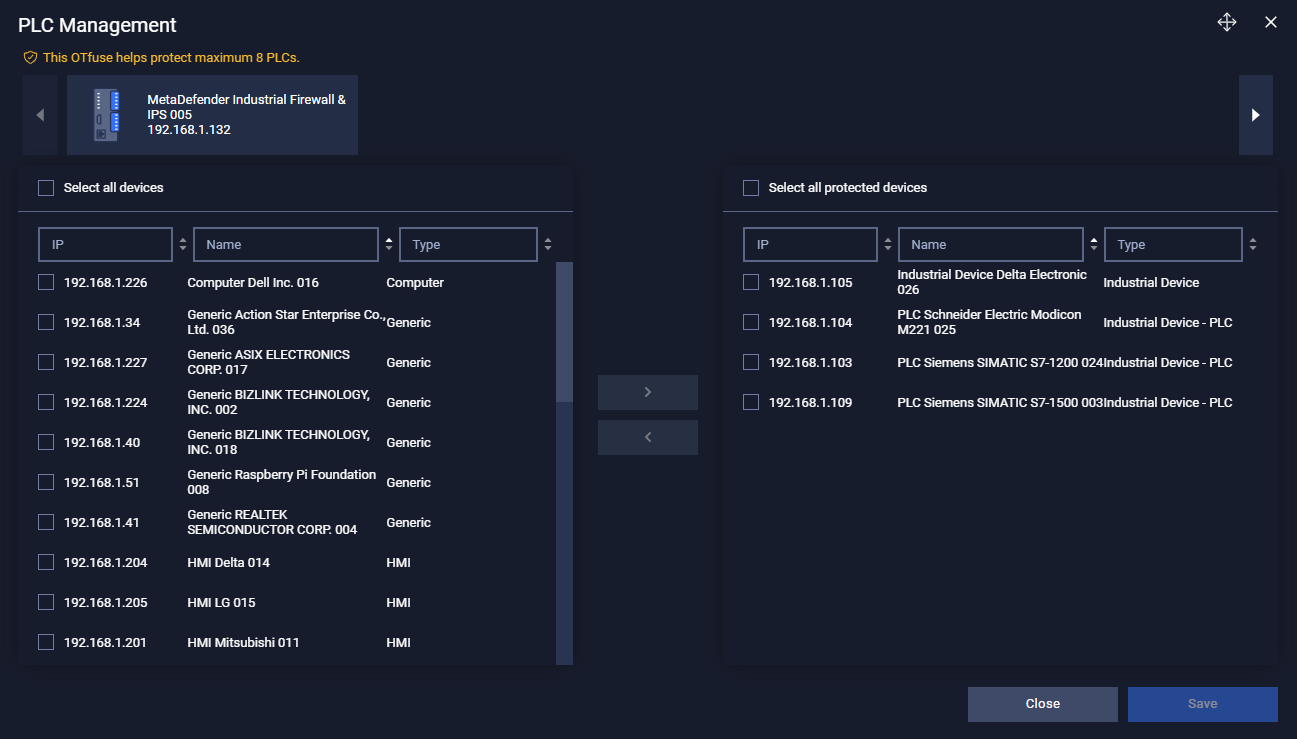Click the move dialog crosshair icon
This screenshot has width=1297, height=739.
[1227, 23]
